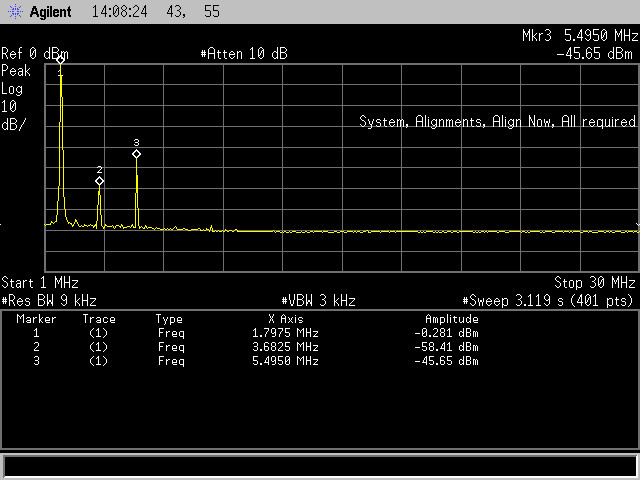This screenshot has width=640, height=480.
Task: Click the alignment required status message
Action: [497, 122]
